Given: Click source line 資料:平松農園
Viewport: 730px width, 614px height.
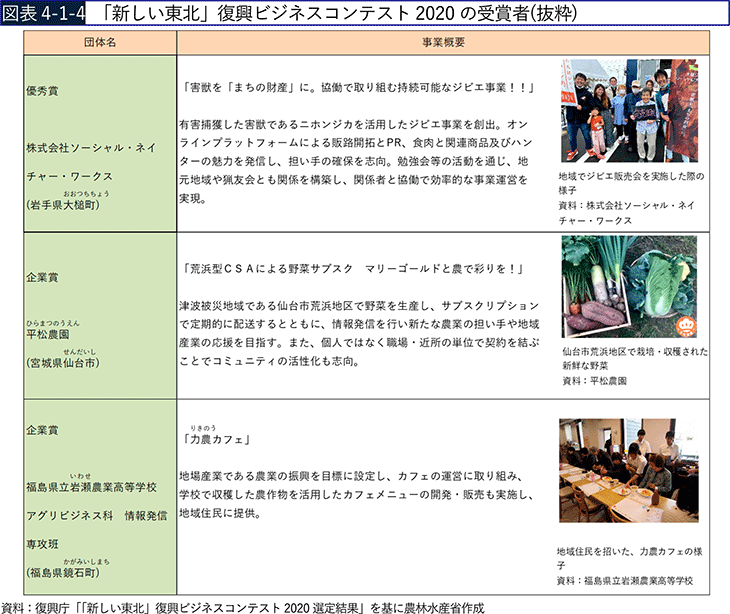Looking at the screenshot, I should pyautogui.click(x=595, y=381).
